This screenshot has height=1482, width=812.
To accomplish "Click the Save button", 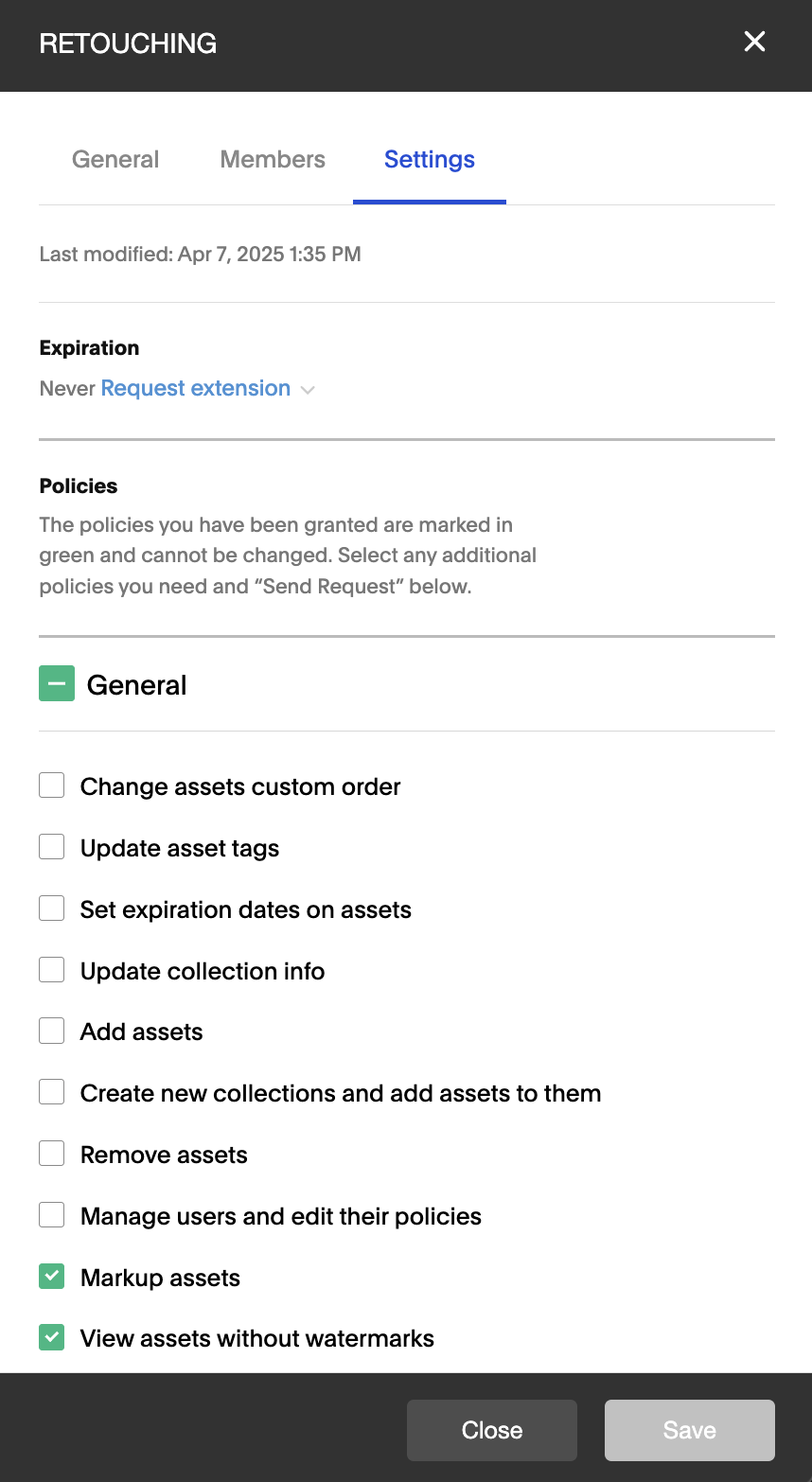I will point(690,1430).
